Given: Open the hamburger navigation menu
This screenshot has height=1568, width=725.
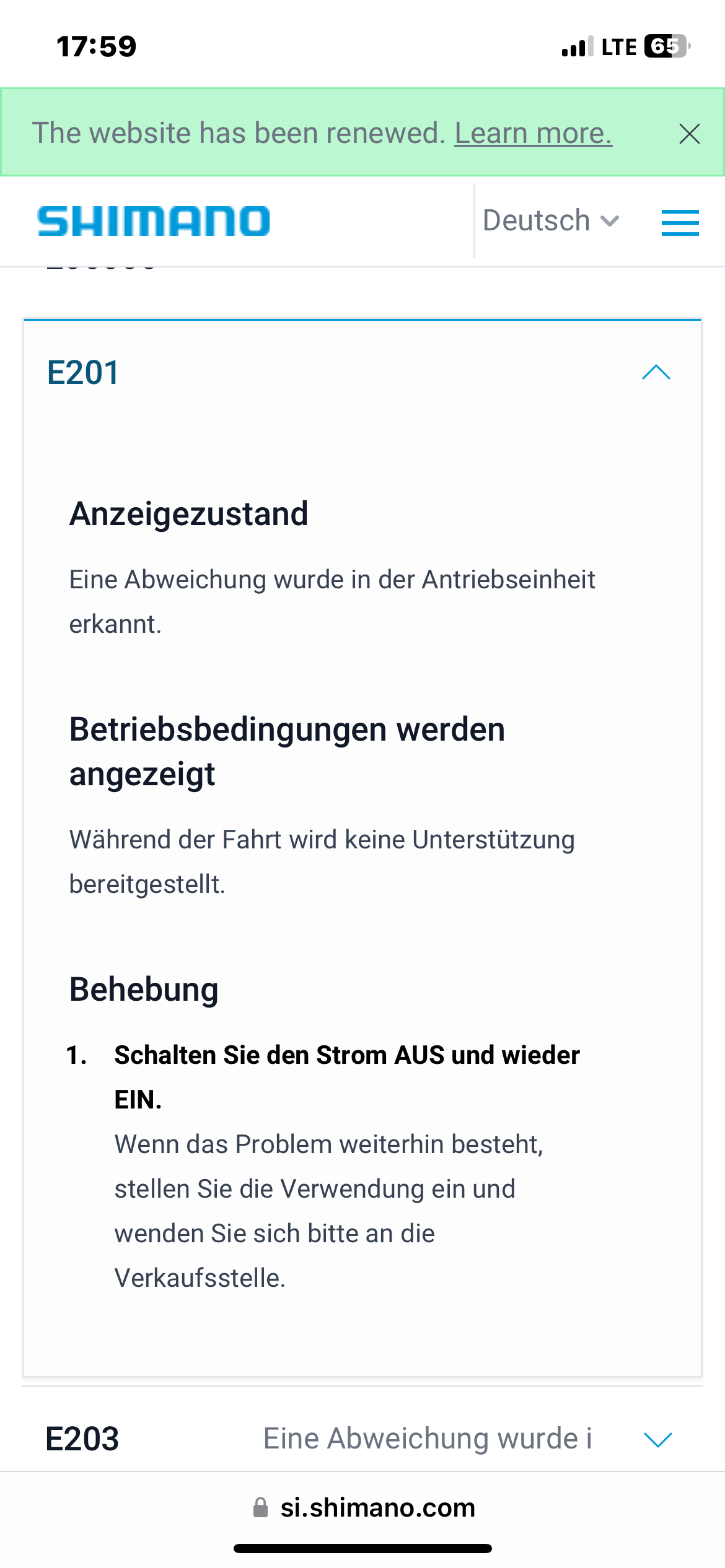Looking at the screenshot, I should (680, 222).
